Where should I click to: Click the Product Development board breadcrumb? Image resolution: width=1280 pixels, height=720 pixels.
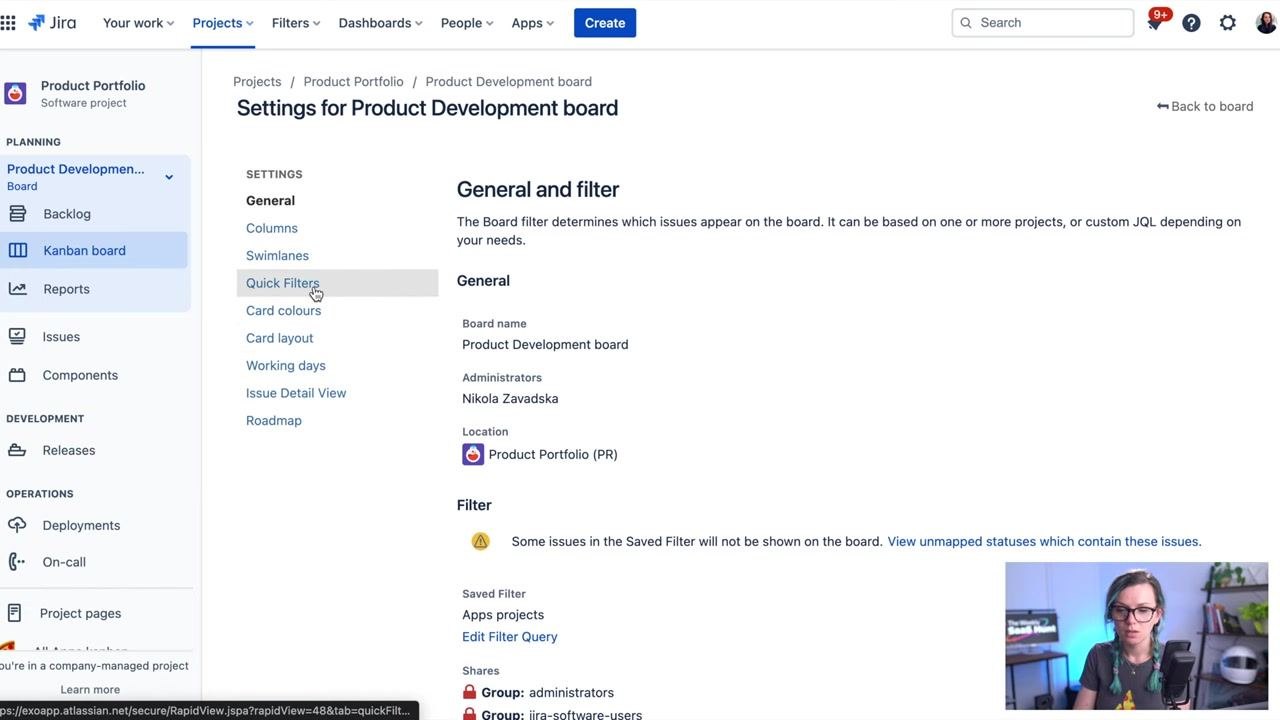(509, 81)
